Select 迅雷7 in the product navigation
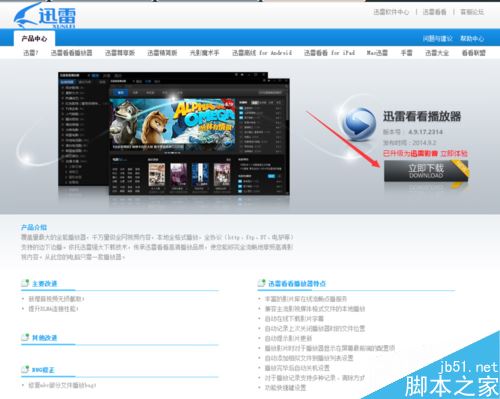 click(x=31, y=53)
